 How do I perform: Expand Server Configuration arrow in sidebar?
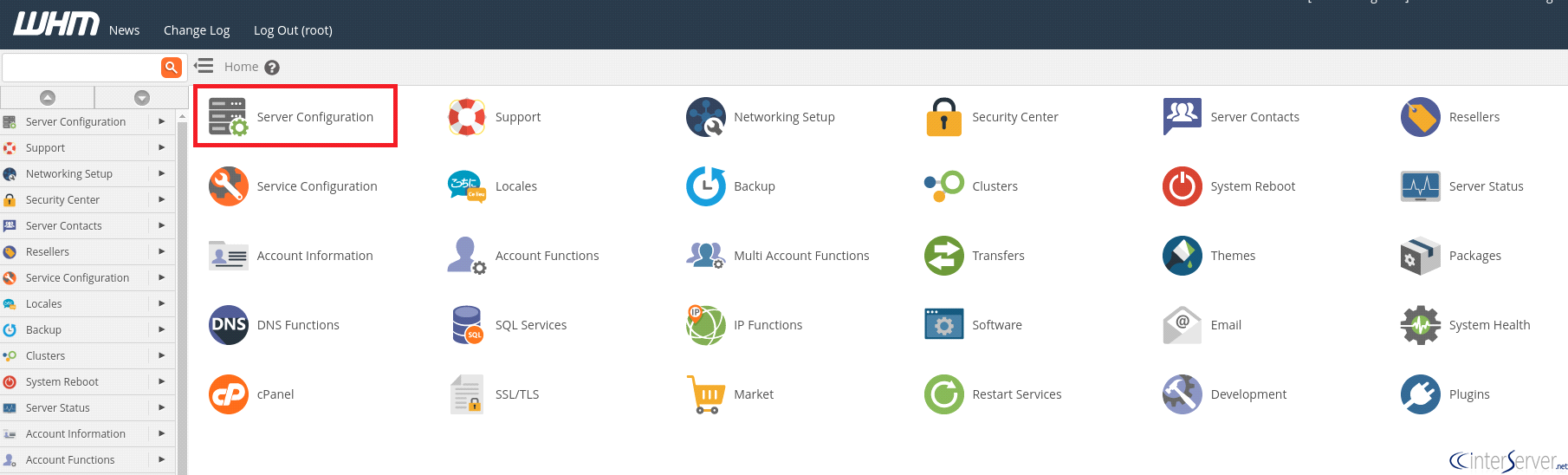pos(161,121)
